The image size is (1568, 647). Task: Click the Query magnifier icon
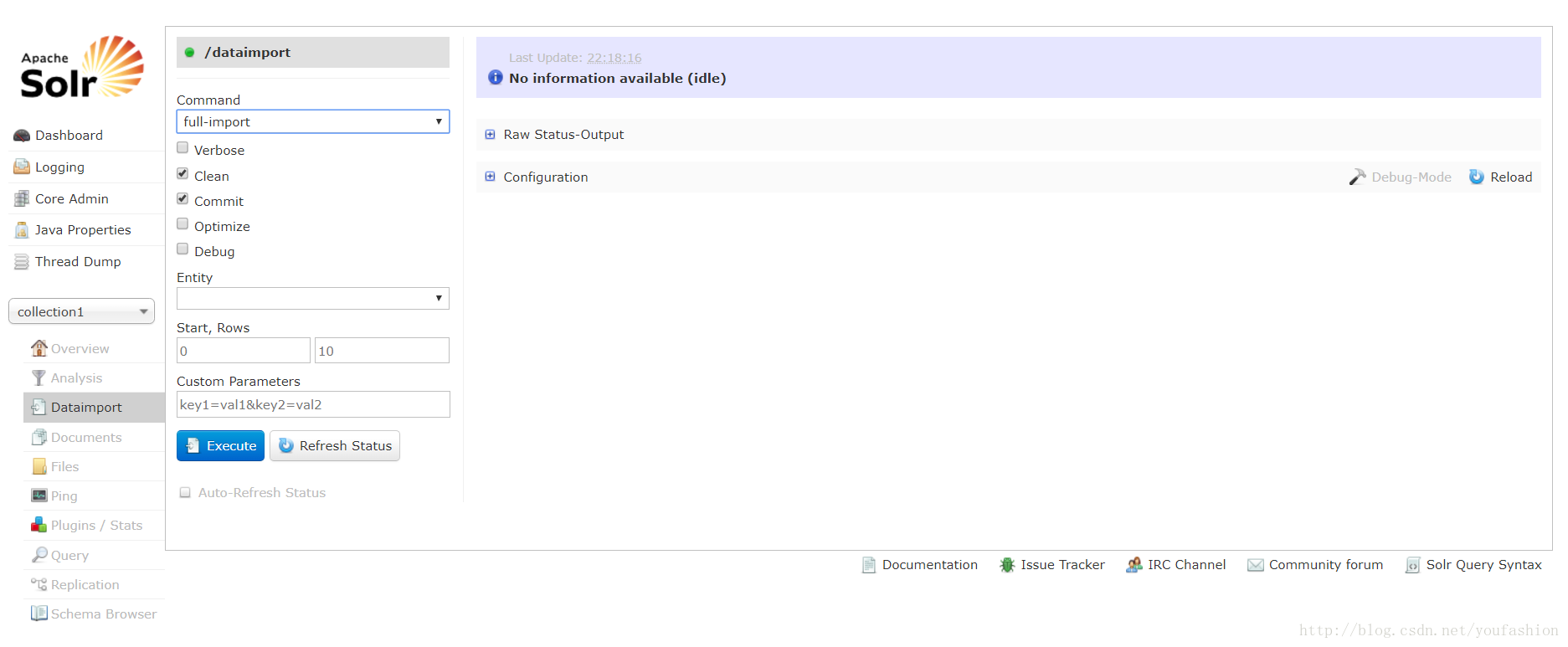39,555
